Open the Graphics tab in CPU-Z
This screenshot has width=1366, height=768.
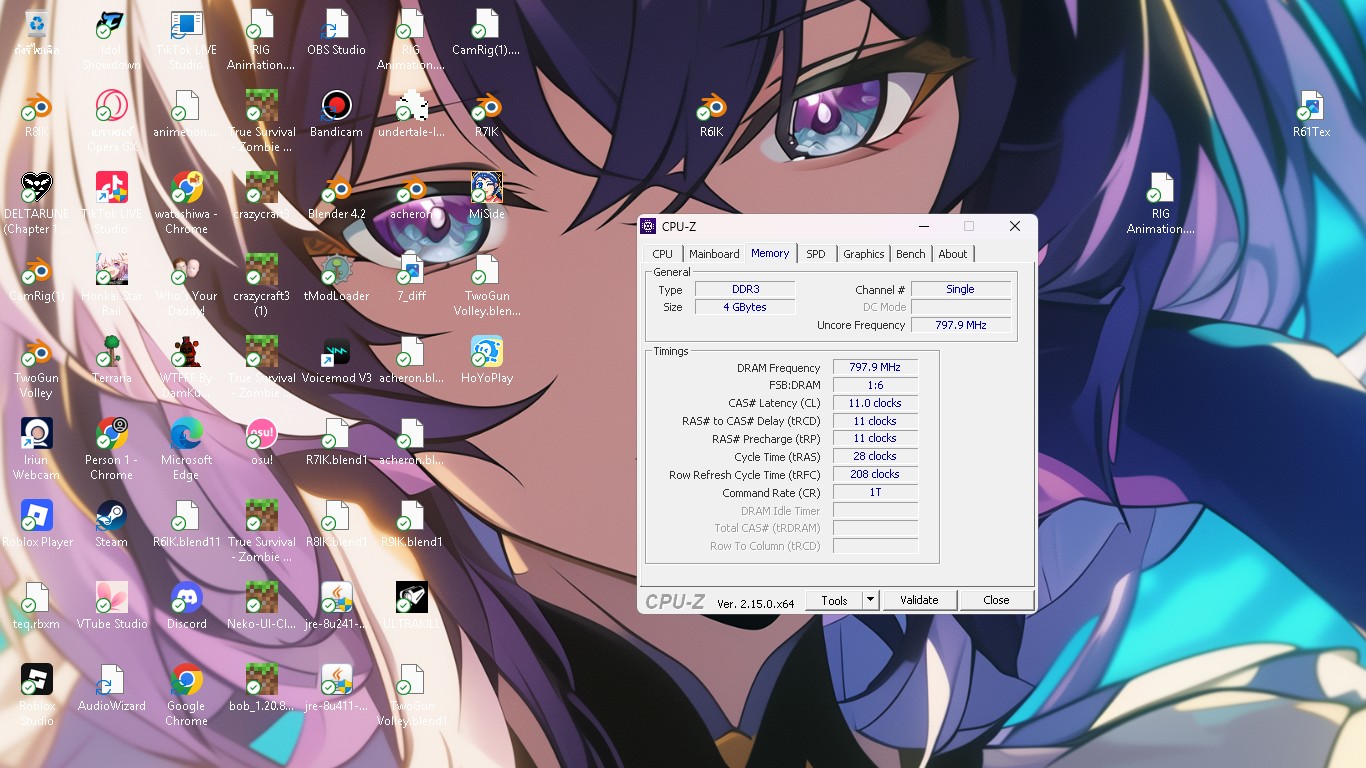[863, 254]
